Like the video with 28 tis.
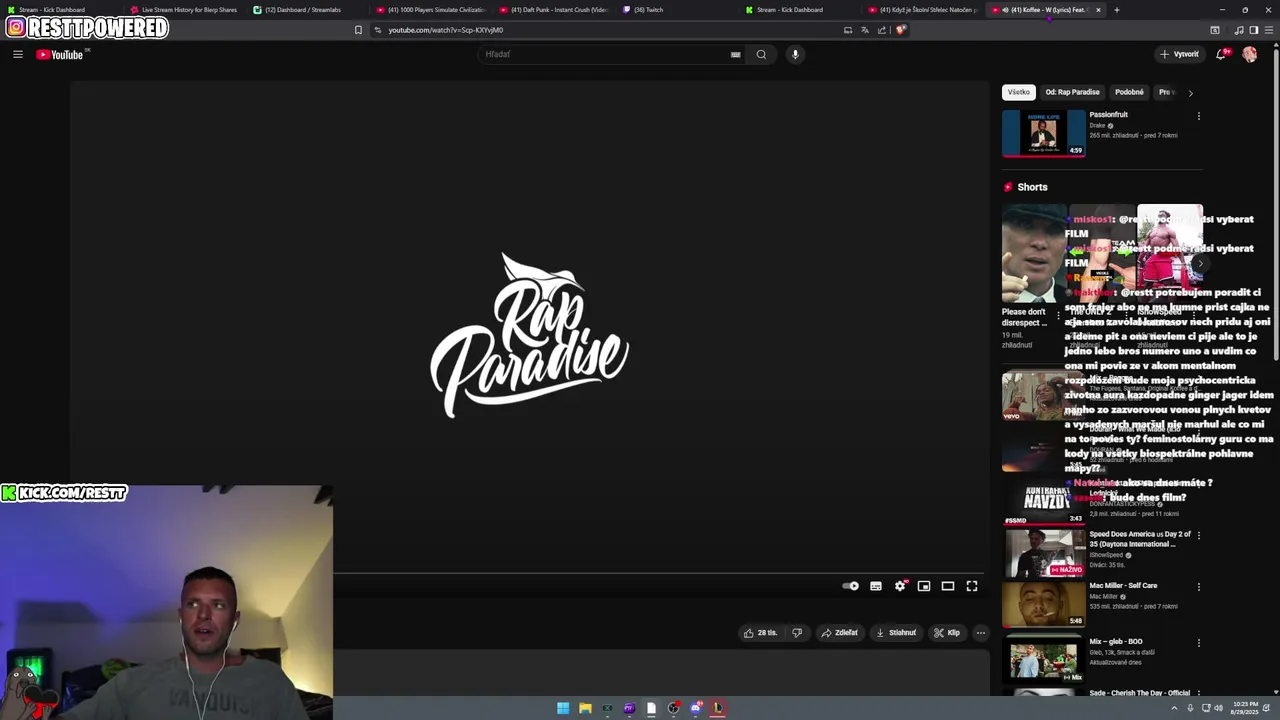The image size is (1280, 720). click(760, 632)
